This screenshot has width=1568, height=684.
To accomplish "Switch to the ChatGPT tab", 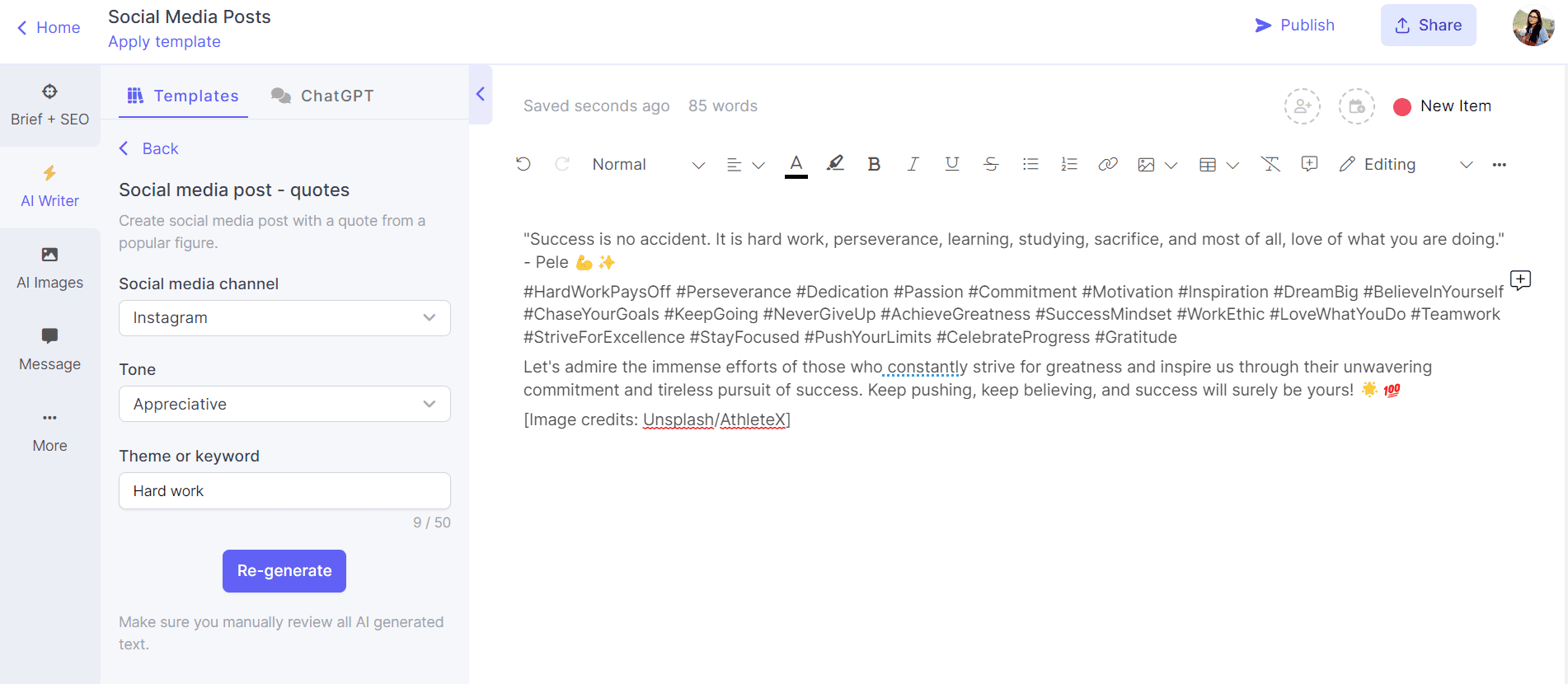I will point(322,96).
